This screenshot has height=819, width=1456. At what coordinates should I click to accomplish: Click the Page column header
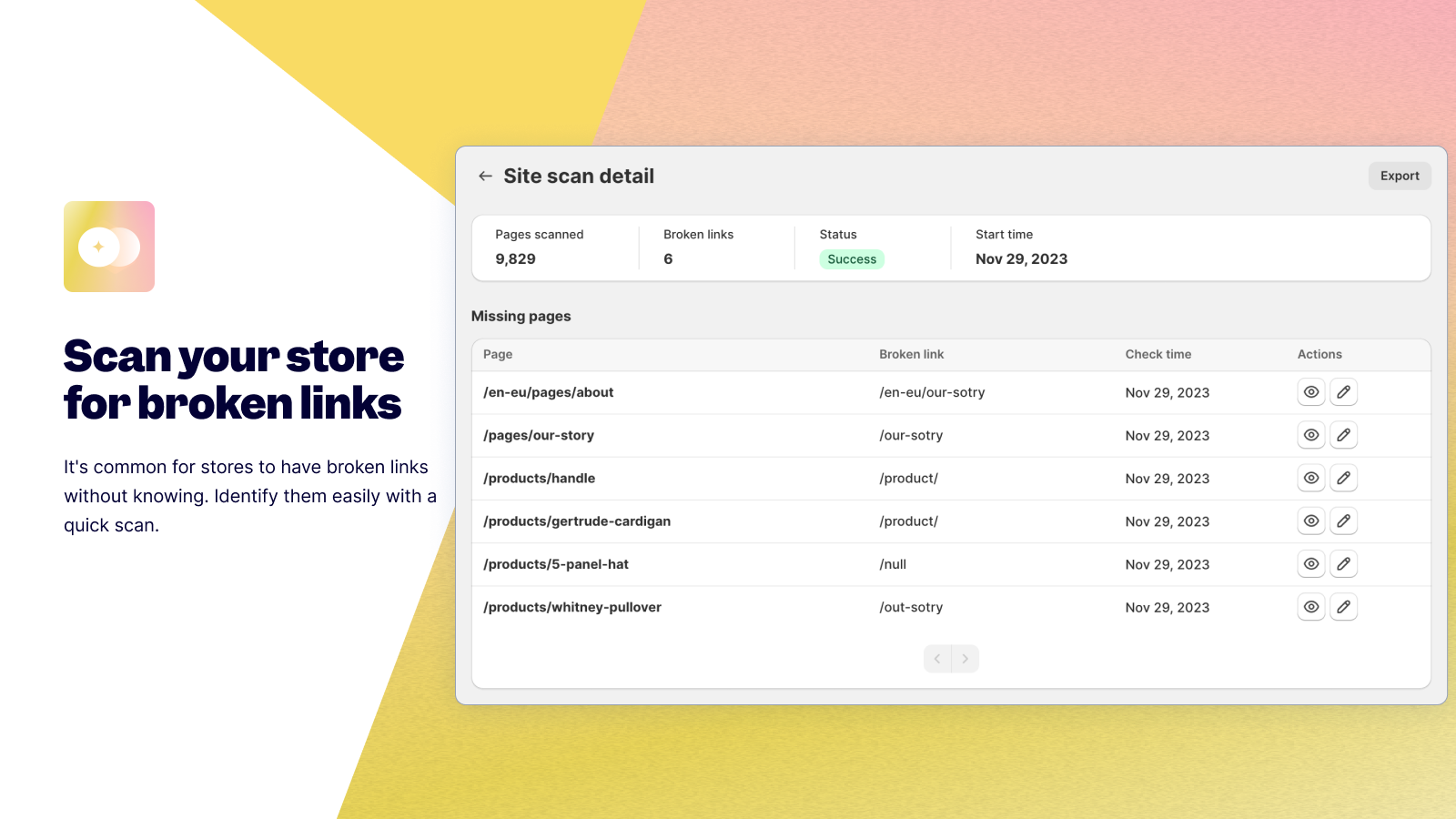tap(498, 354)
